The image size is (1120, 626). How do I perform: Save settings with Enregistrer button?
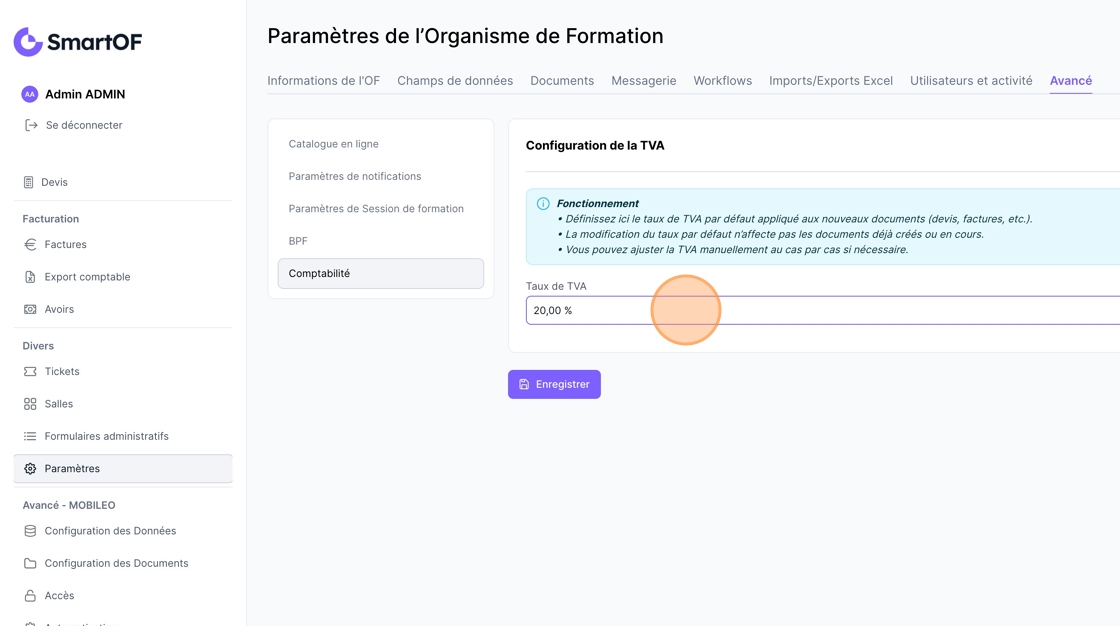pyautogui.click(x=554, y=384)
